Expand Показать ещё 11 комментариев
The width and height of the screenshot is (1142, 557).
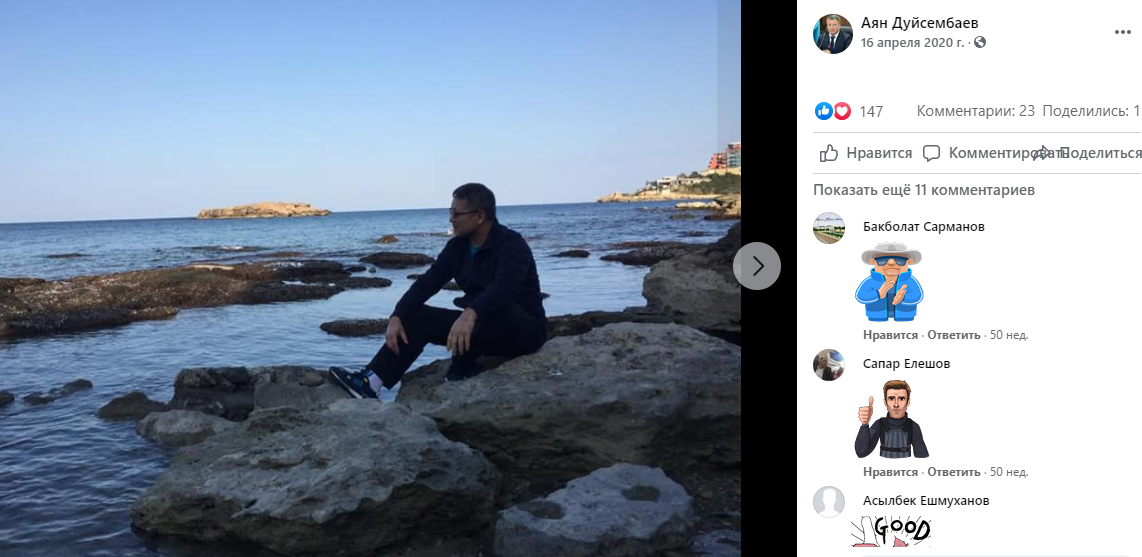(x=924, y=190)
